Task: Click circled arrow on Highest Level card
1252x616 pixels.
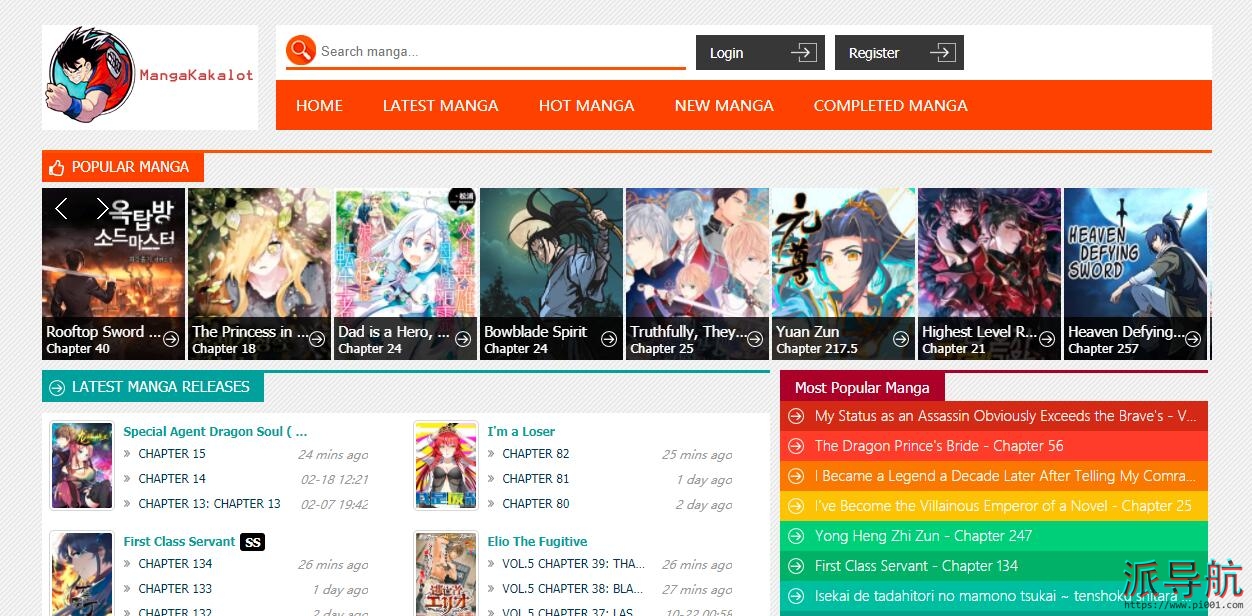Action: coord(1047,339)
